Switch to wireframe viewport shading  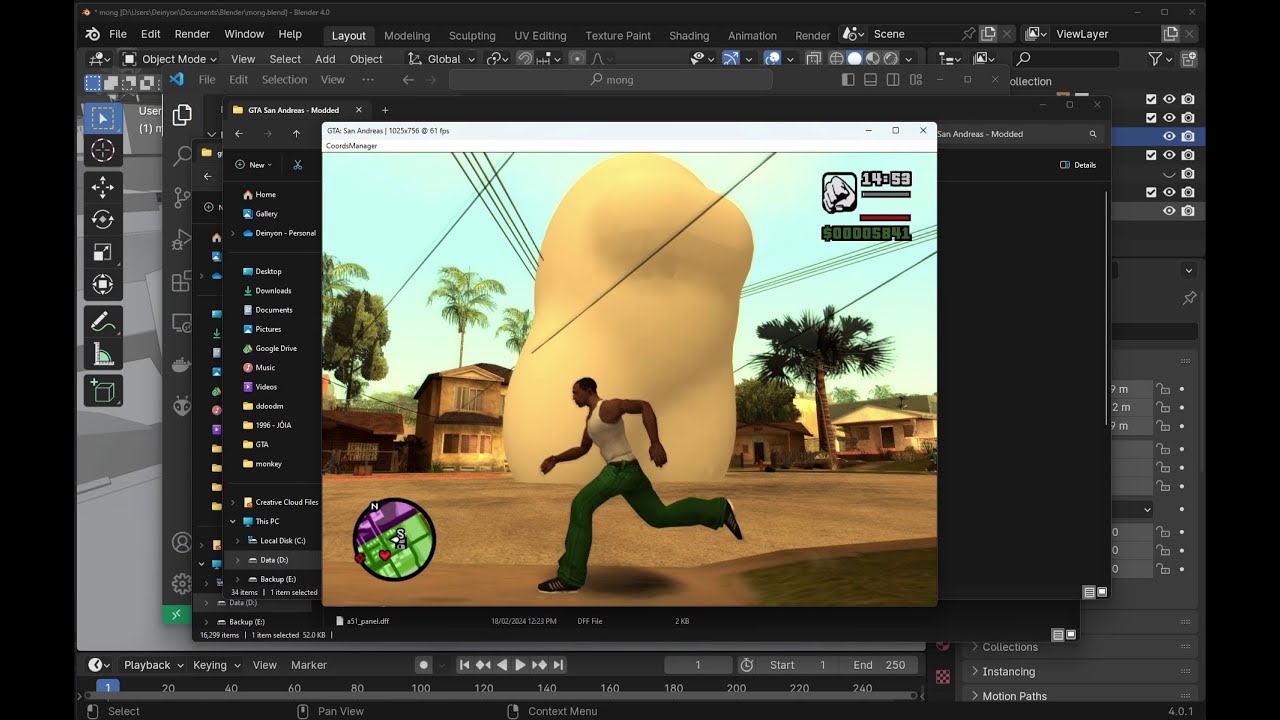pyautogui.click(x=836, y=59)
